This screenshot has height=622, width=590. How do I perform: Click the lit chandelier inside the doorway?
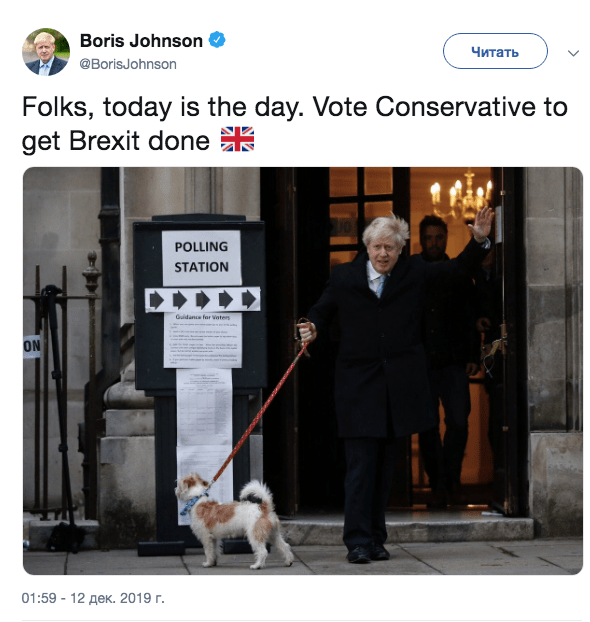pyautogui.click(x=463, y=196)
